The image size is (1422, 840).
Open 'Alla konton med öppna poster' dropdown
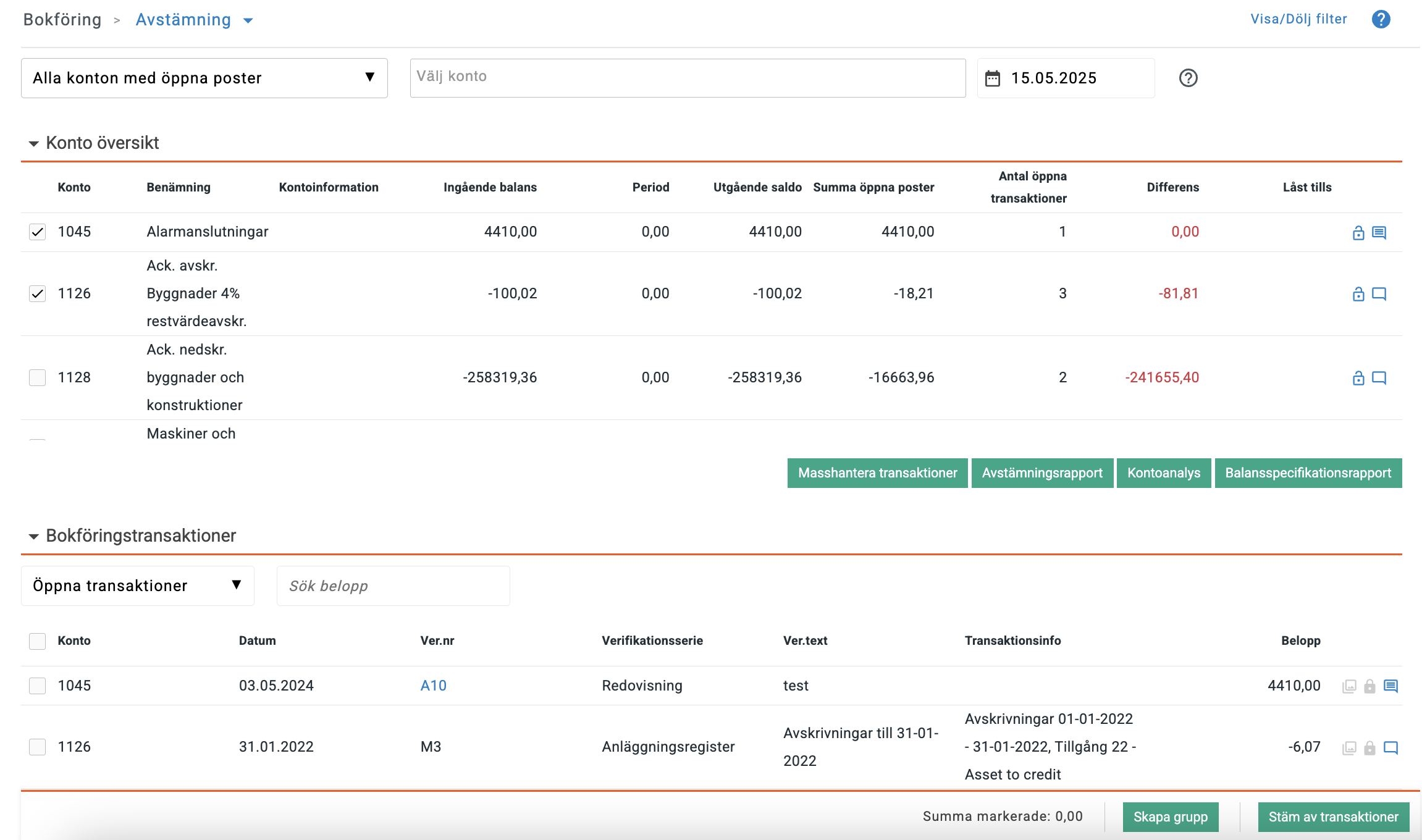[x=204, y=78]
